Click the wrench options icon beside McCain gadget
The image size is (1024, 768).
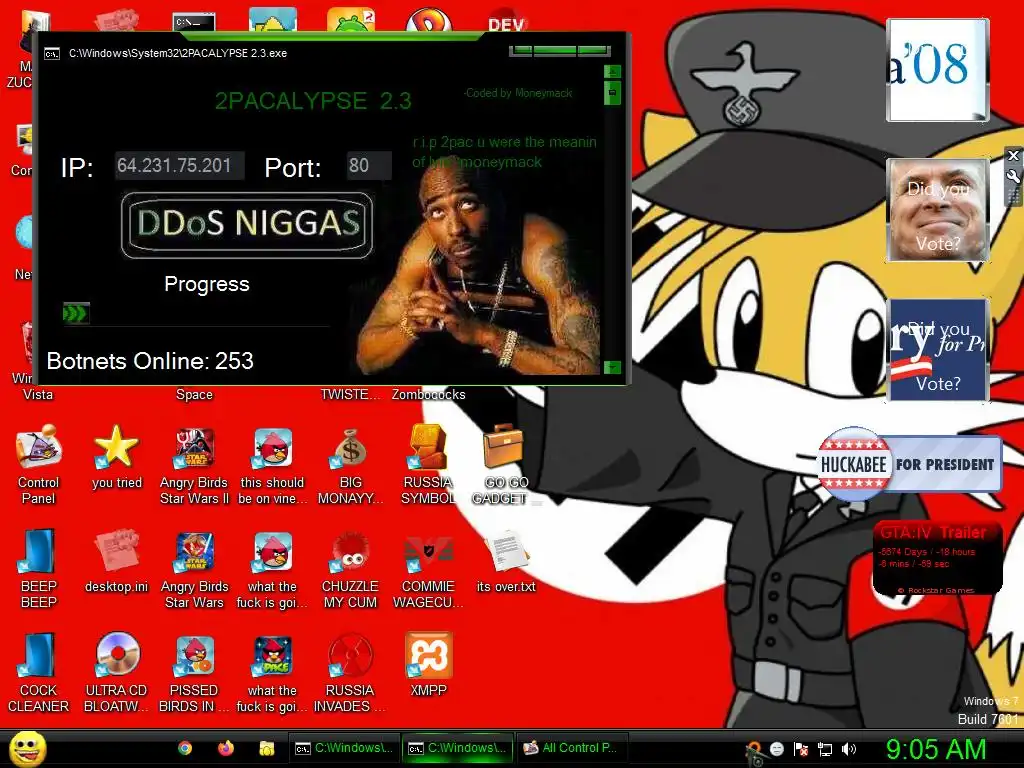tap(1013, 176)
